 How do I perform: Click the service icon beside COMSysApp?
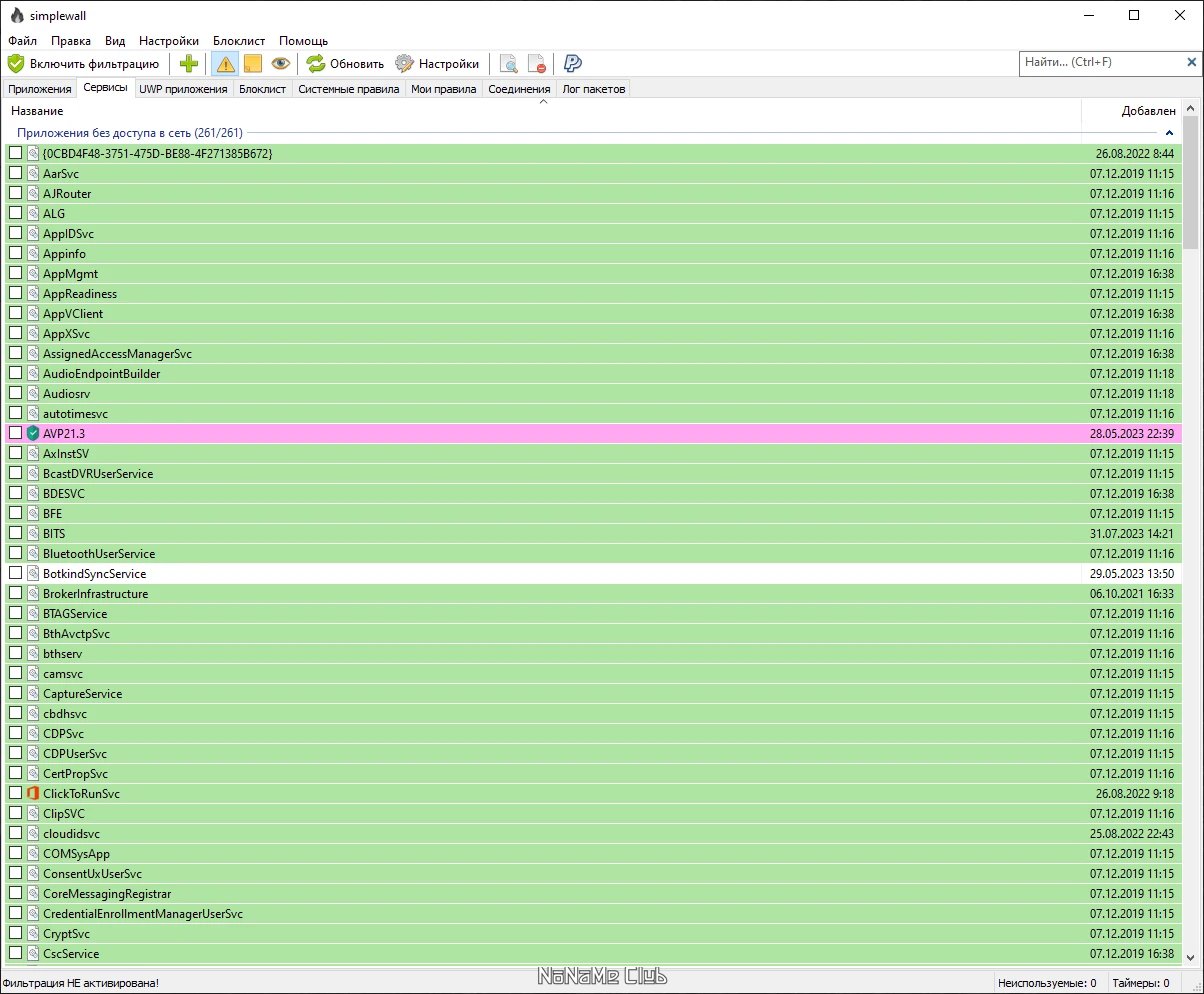pyautogui.click(x=34, y=853)
